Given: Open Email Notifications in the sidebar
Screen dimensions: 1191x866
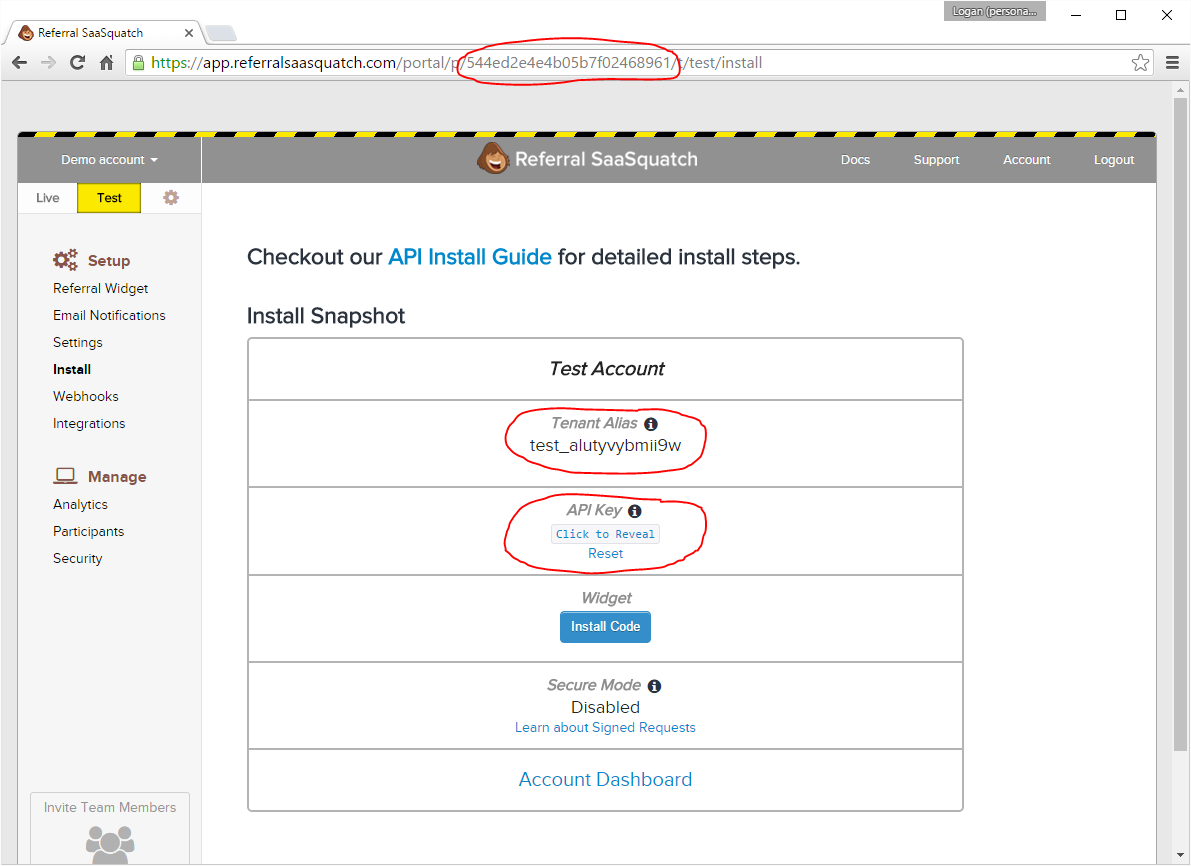Looking at the screenshot, I should 109,315.
